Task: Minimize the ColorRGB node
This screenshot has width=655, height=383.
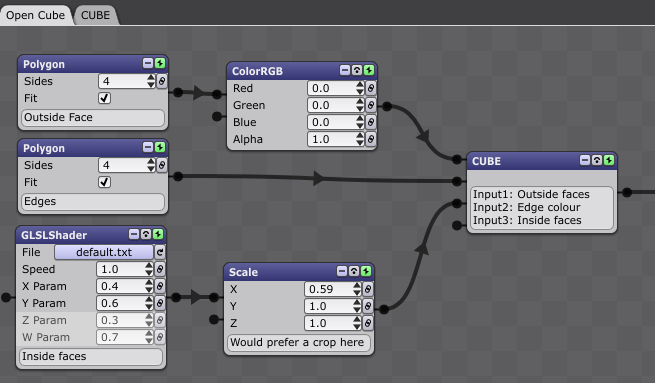Action: click(345, 70)
